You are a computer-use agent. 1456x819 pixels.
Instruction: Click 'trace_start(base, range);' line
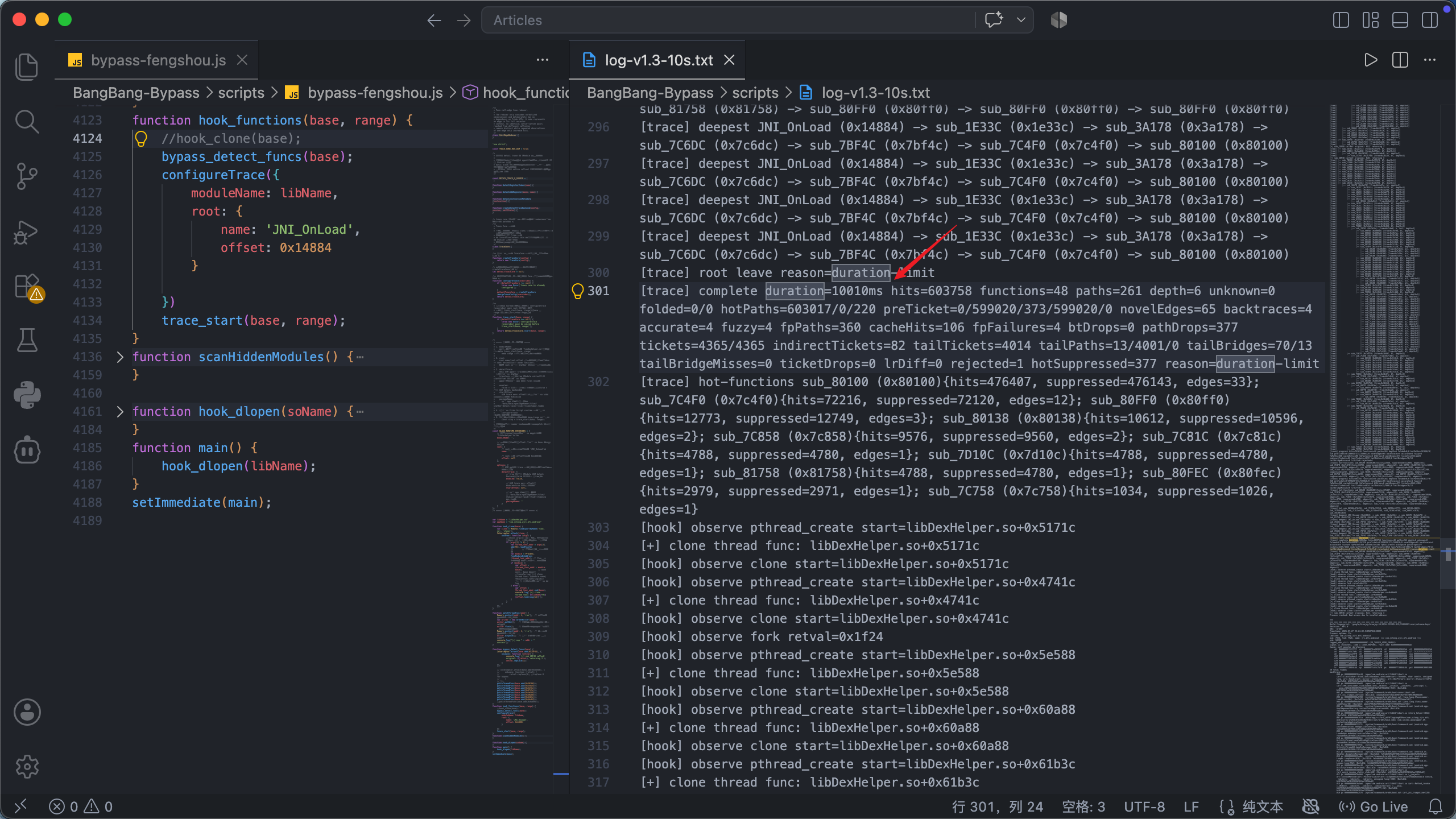[253, 320]
